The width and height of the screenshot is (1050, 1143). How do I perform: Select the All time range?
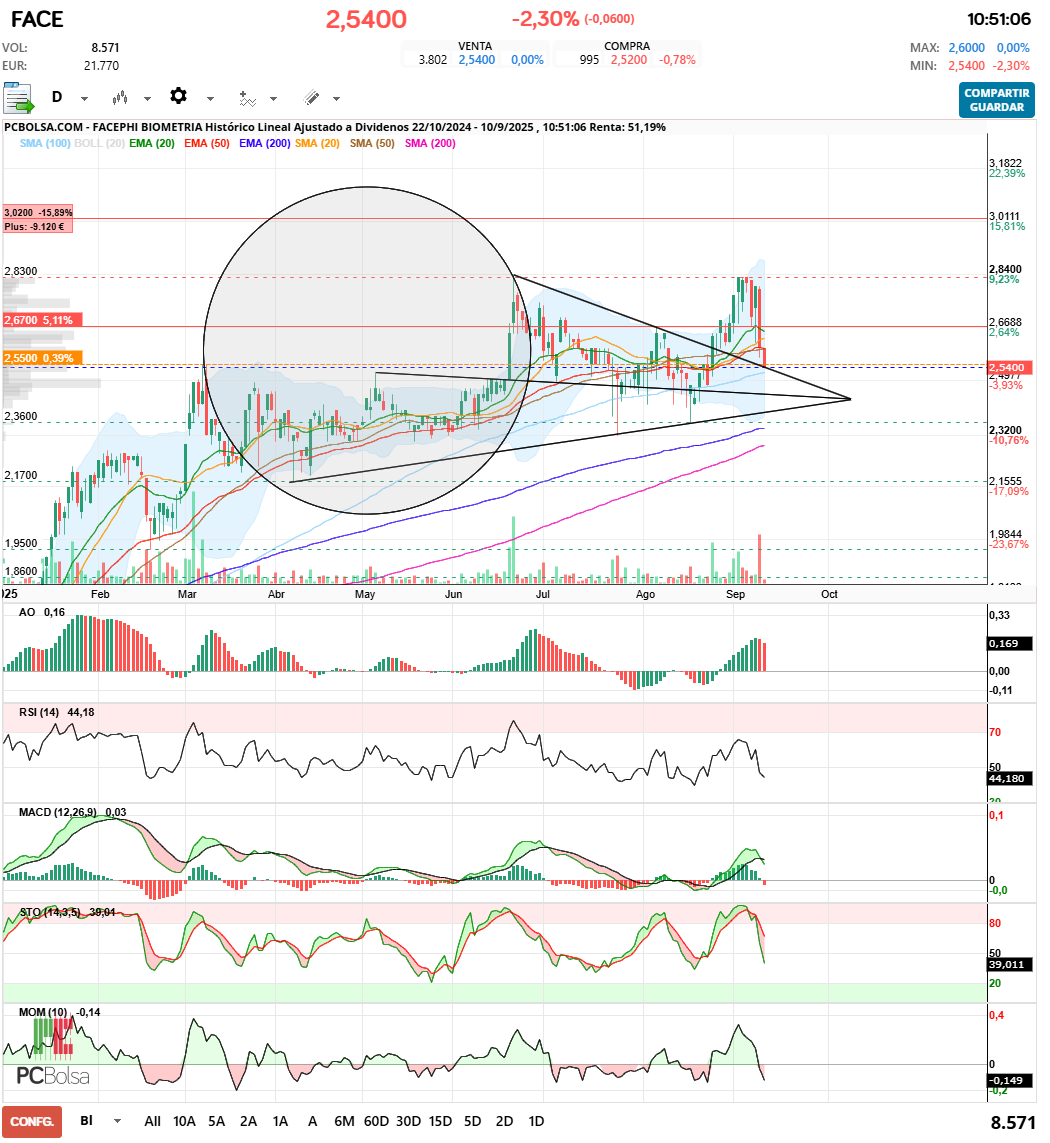click(152, 1121)
